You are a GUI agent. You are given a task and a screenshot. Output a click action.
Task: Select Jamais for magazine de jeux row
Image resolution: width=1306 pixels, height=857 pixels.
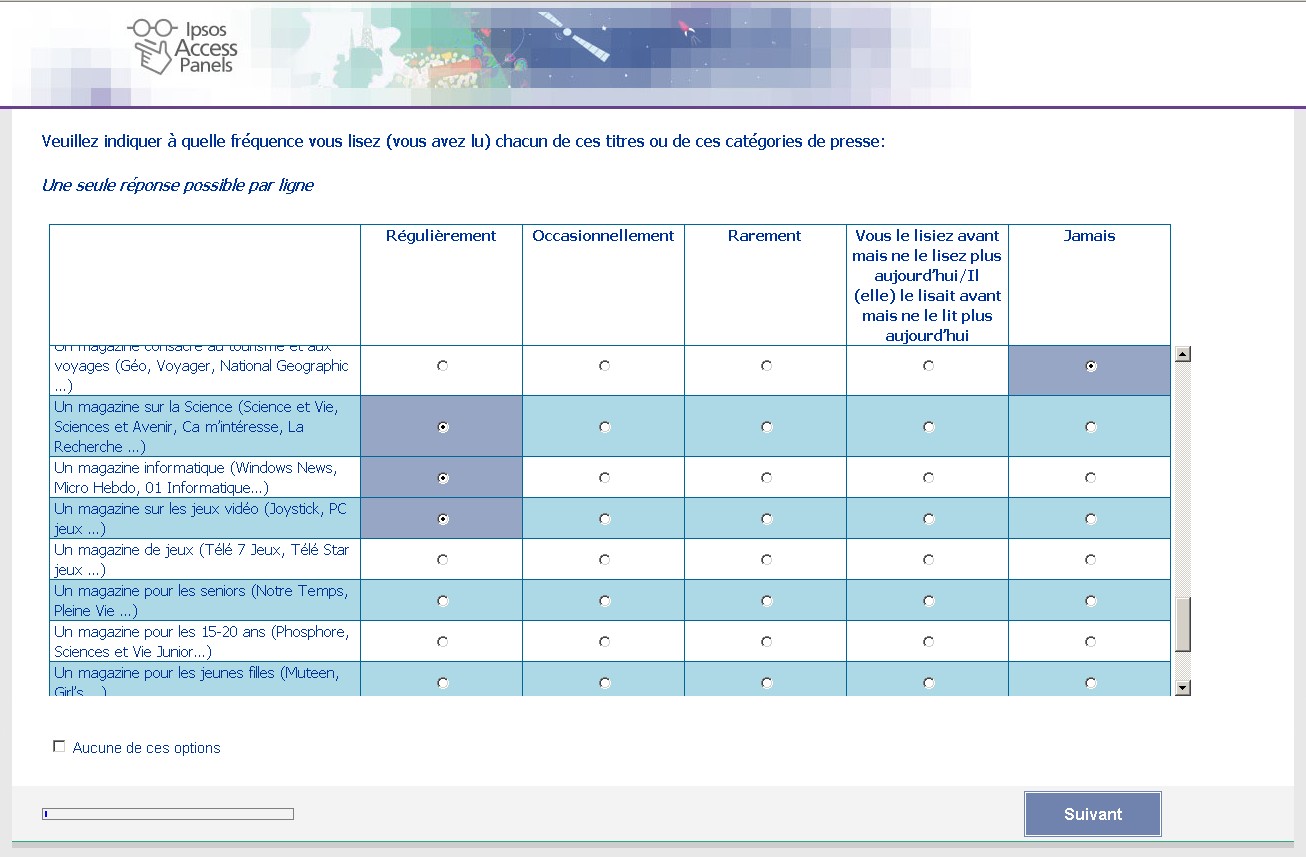tap(1090, 560)
